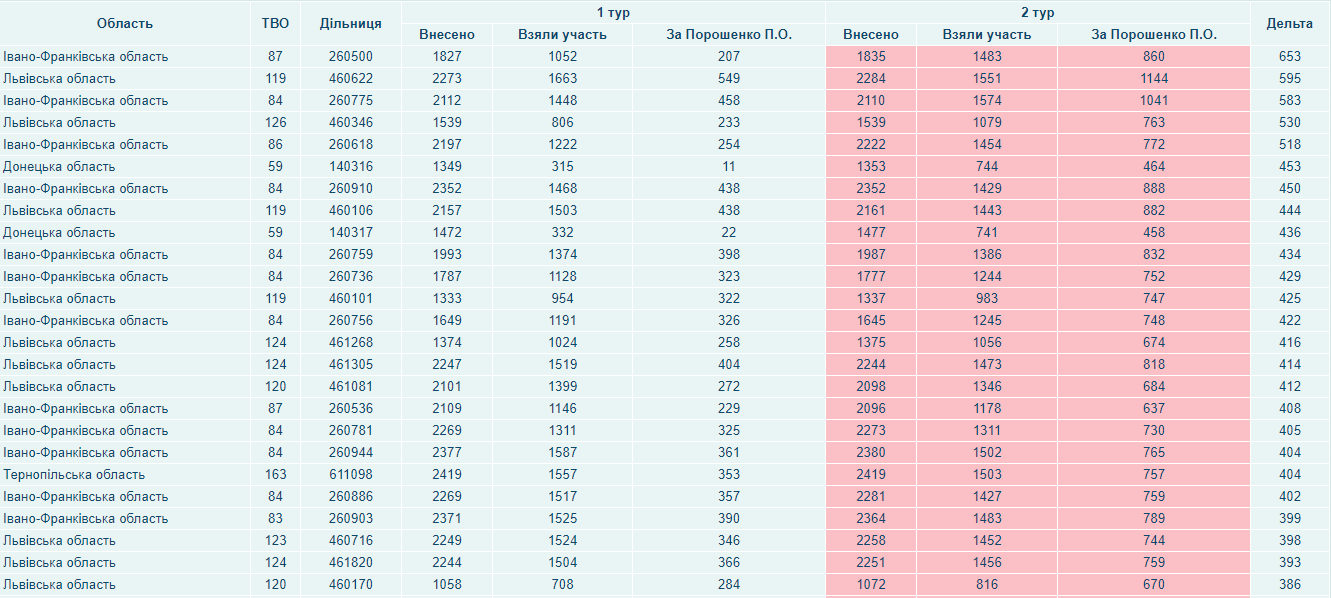Click precinct number 140317

pyautogui.click(x=350, y=233)
